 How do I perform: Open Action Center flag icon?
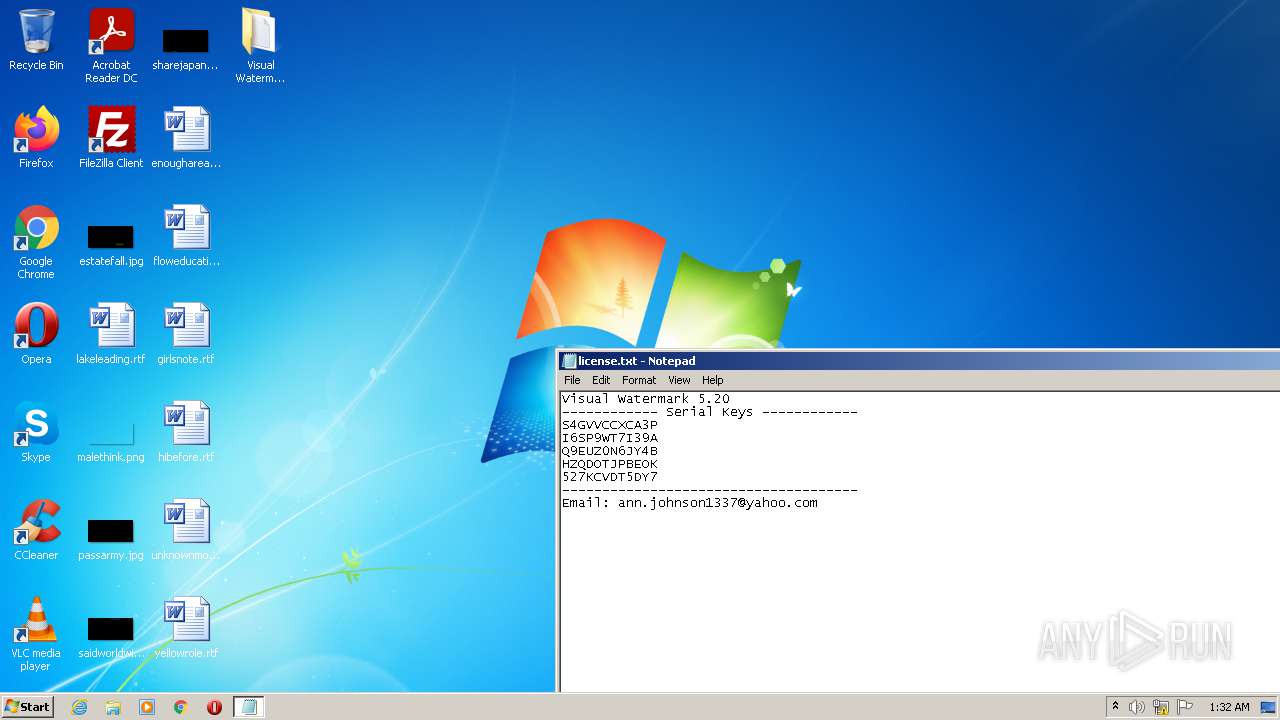(1185, 707)
